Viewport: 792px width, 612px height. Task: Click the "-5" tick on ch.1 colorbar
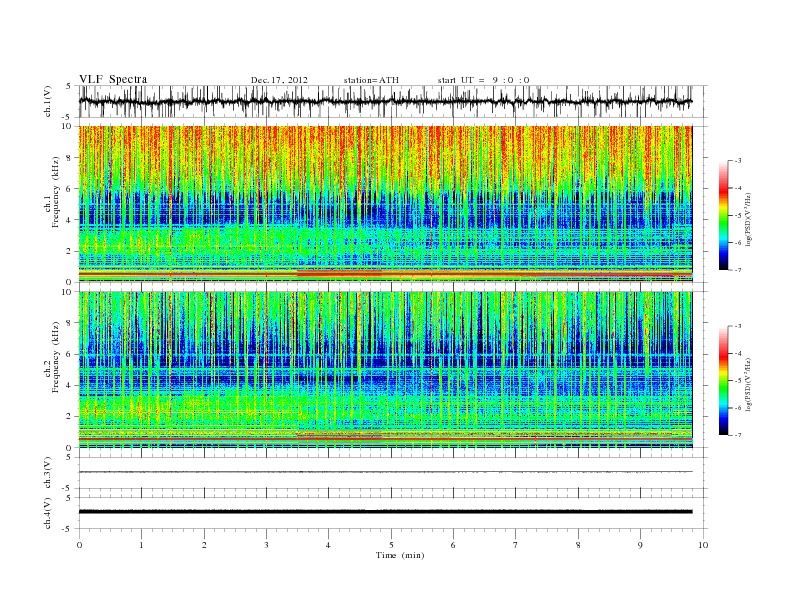(x=738, y=215)
